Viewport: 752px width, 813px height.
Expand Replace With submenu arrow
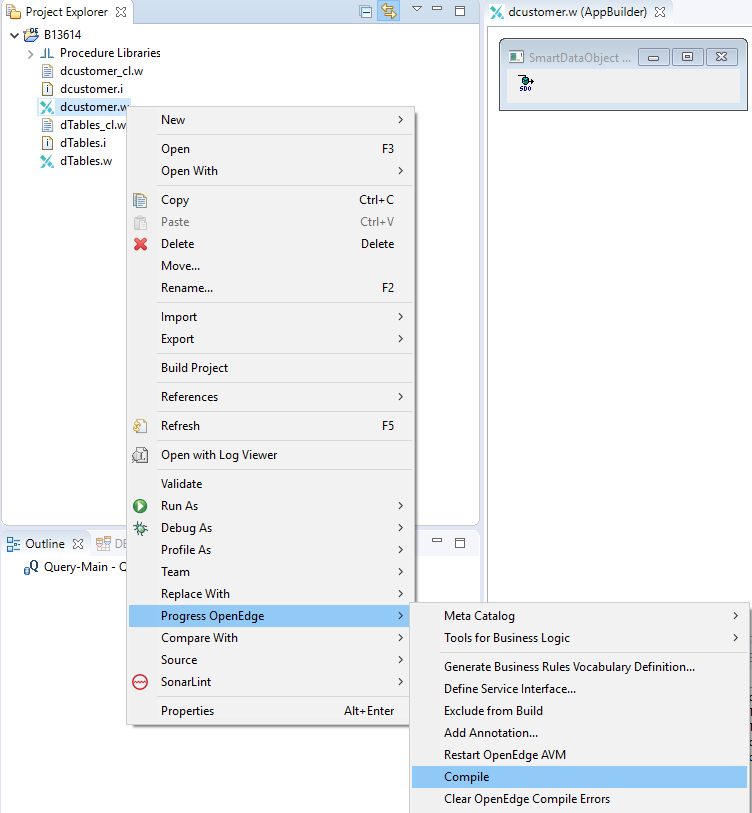click(x=400, y=593)
